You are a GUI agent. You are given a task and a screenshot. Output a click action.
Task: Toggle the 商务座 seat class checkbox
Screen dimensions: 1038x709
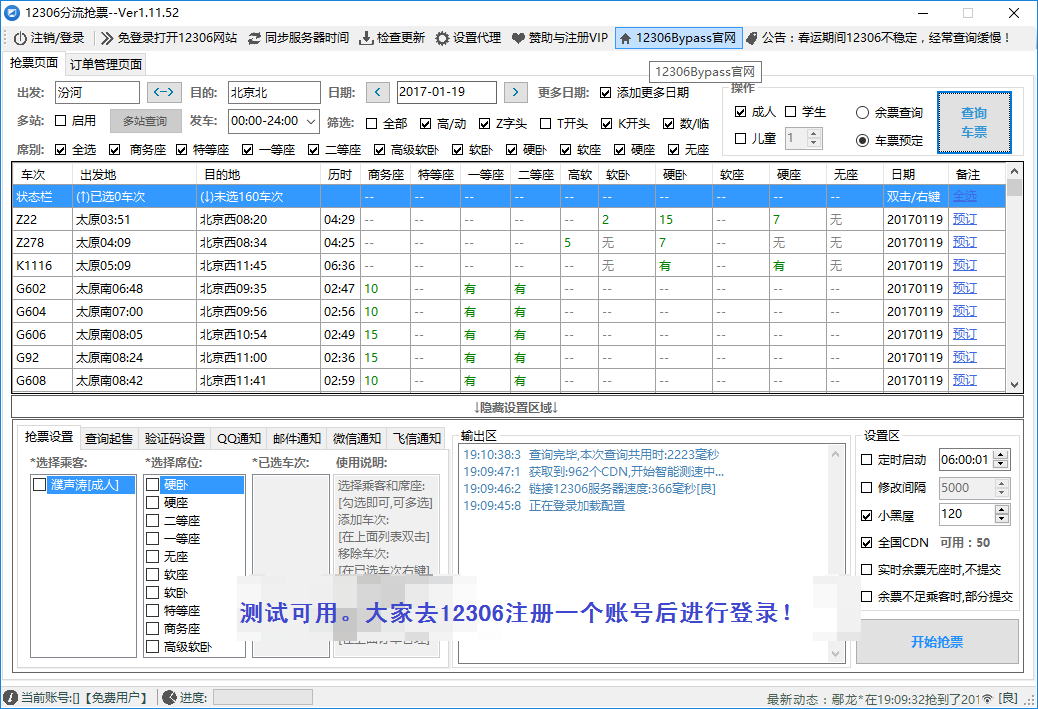[x=115, y=150]
